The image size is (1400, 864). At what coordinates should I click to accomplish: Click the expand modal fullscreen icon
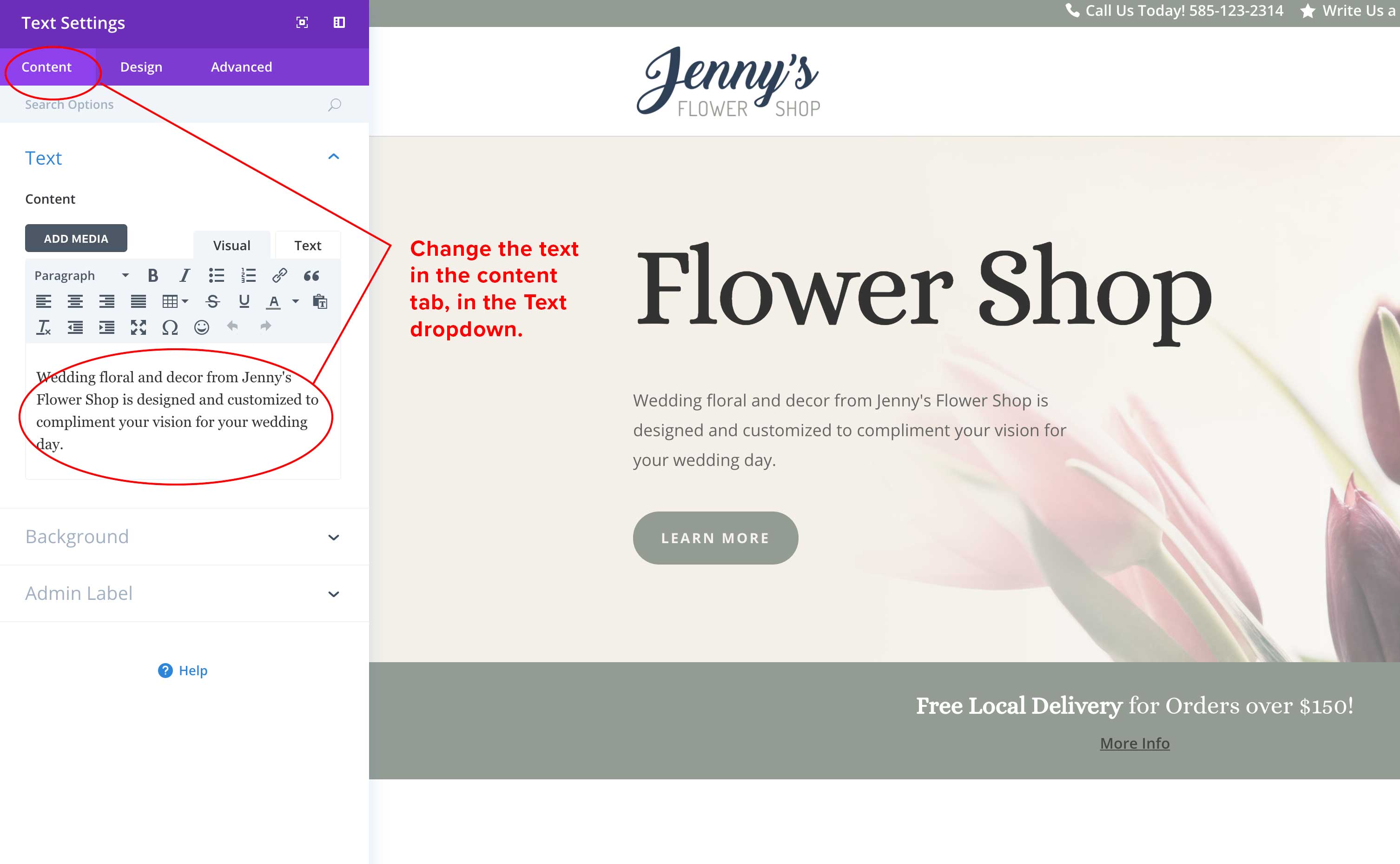tap(302, 22)
